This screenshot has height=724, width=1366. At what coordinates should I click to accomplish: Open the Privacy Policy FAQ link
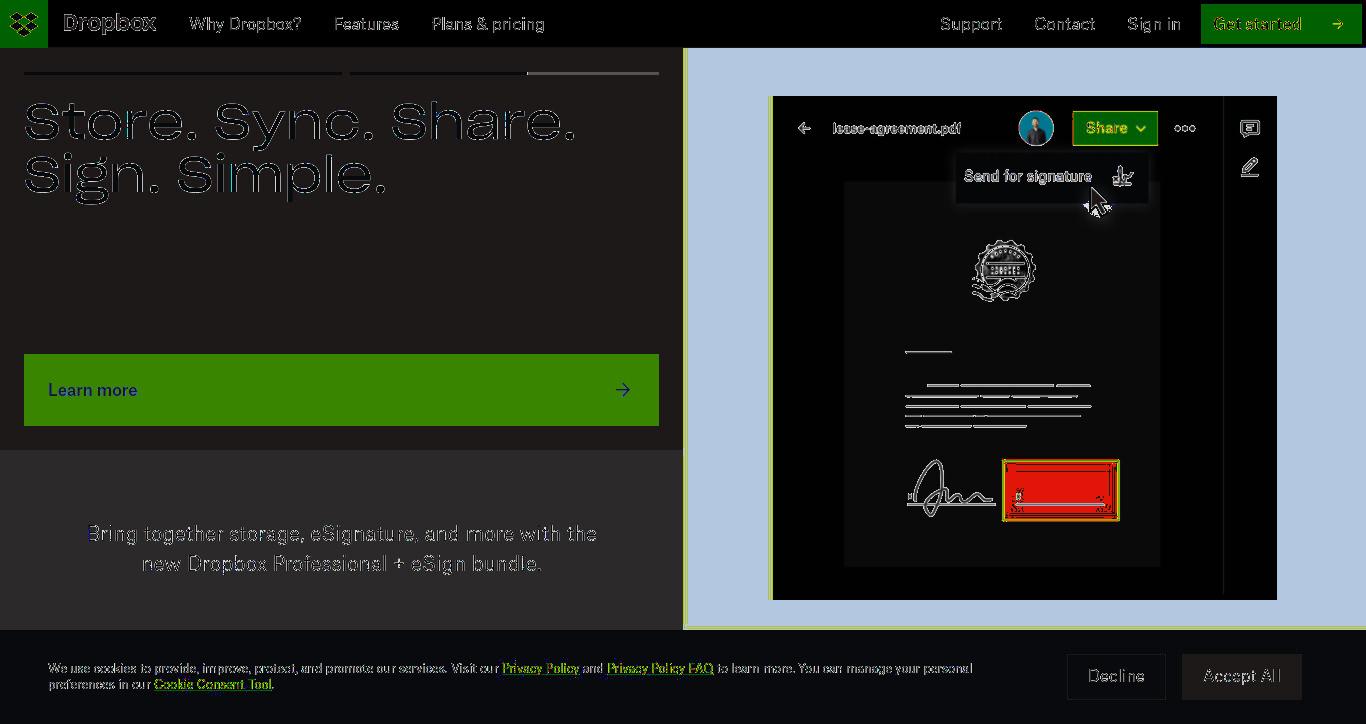(x=660, y=668)
